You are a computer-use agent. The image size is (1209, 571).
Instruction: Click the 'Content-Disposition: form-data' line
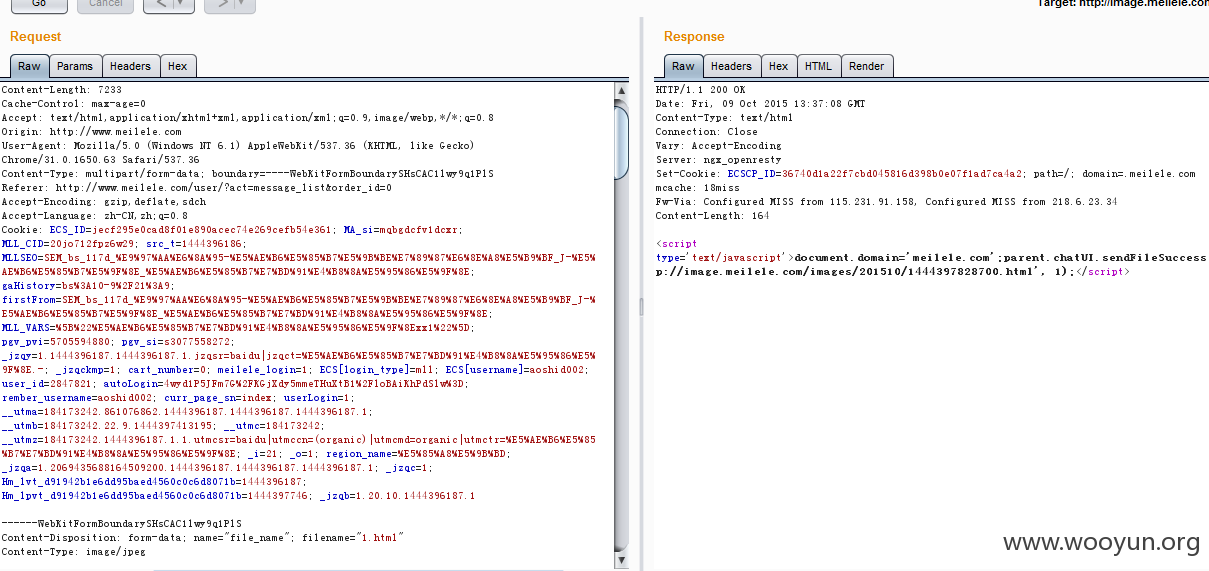202,538
